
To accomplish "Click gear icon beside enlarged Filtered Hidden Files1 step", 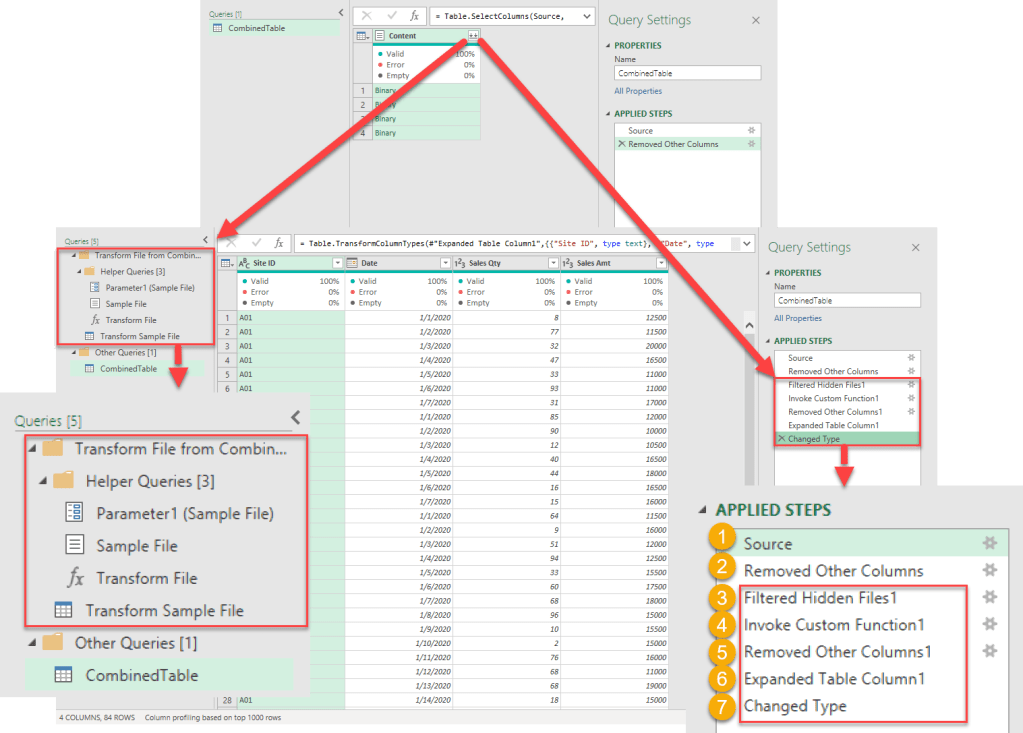I will point(989,597).
